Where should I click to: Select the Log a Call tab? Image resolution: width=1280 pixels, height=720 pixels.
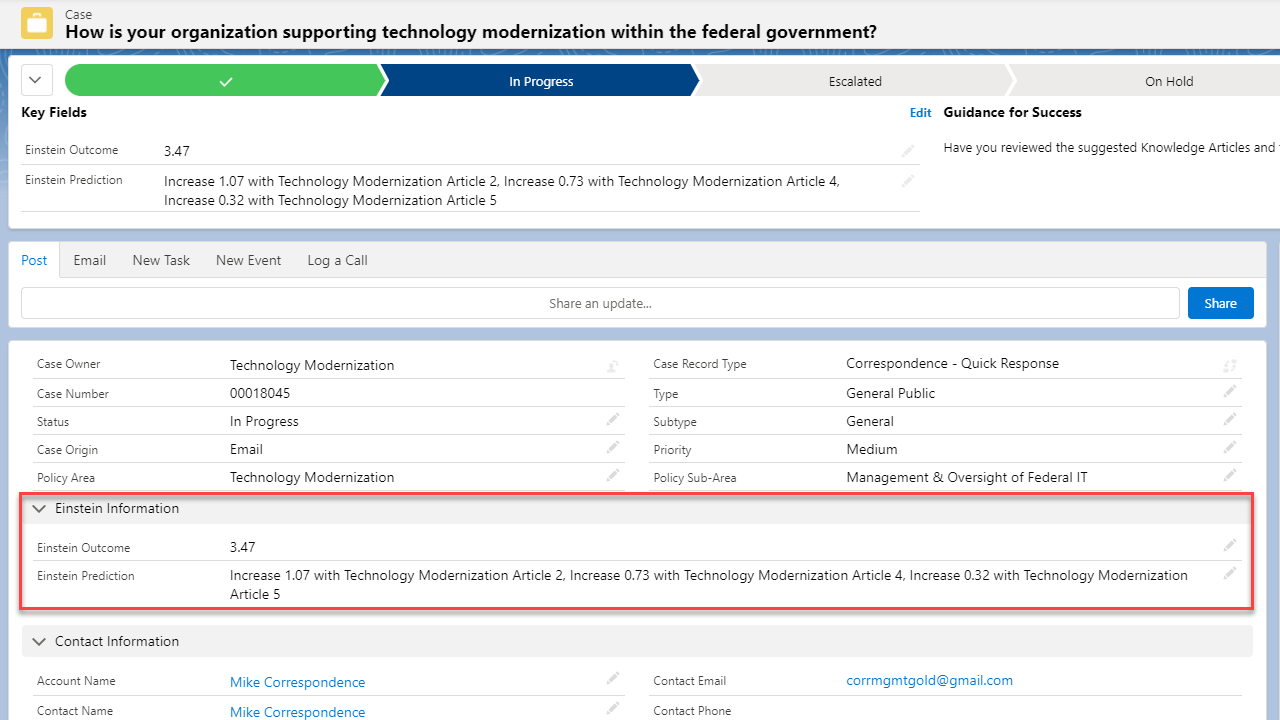[337, 260]
